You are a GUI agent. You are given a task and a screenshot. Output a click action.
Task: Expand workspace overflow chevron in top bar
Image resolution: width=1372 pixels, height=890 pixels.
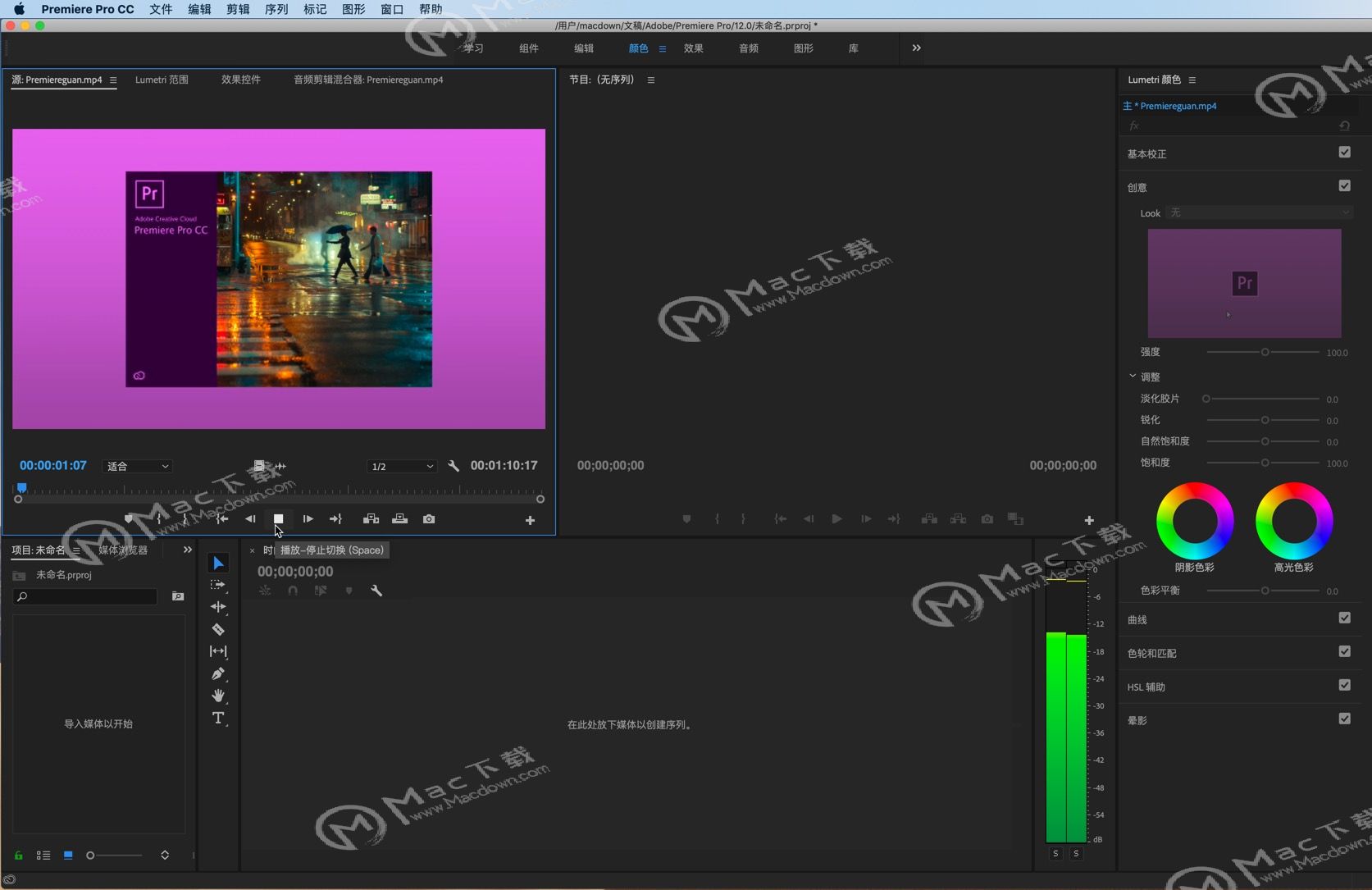[916, 48]
